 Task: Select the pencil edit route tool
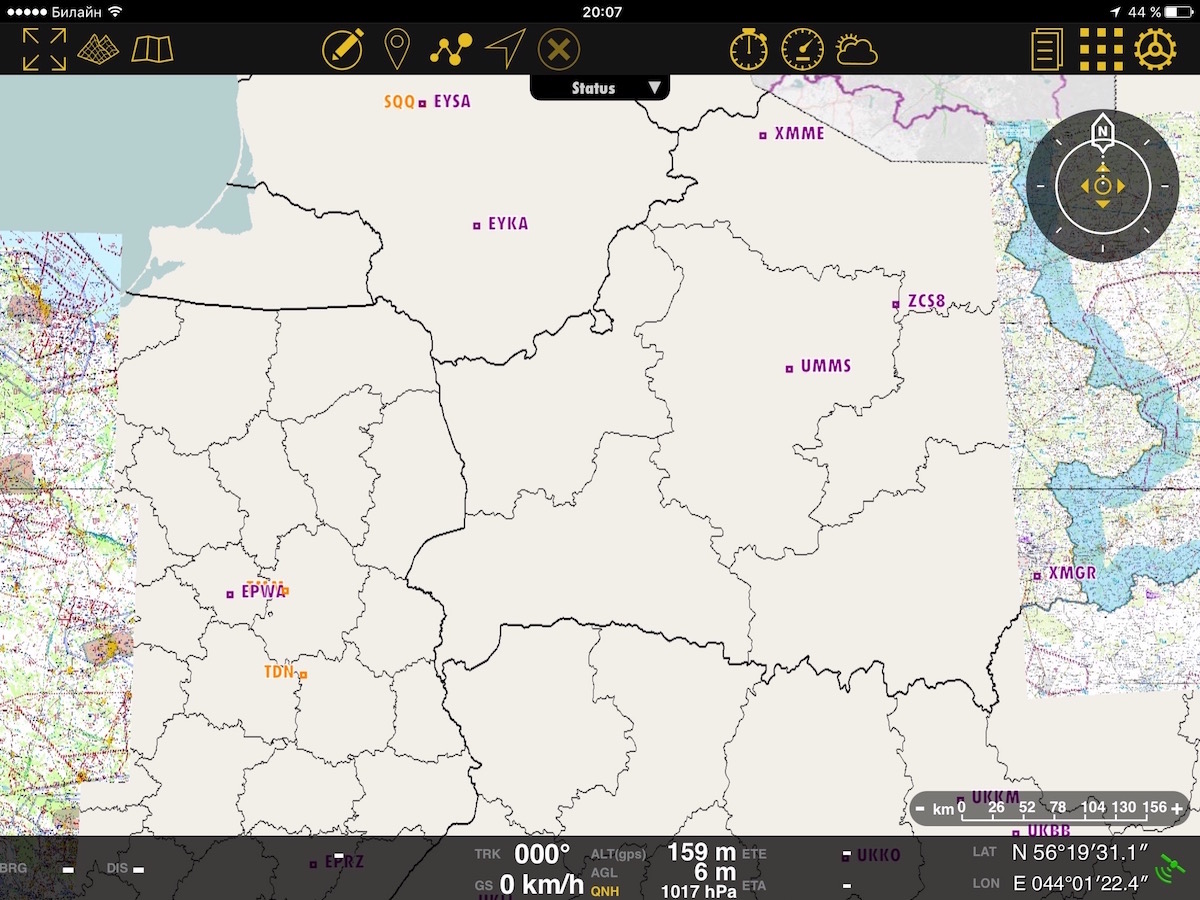coord(342,49)
